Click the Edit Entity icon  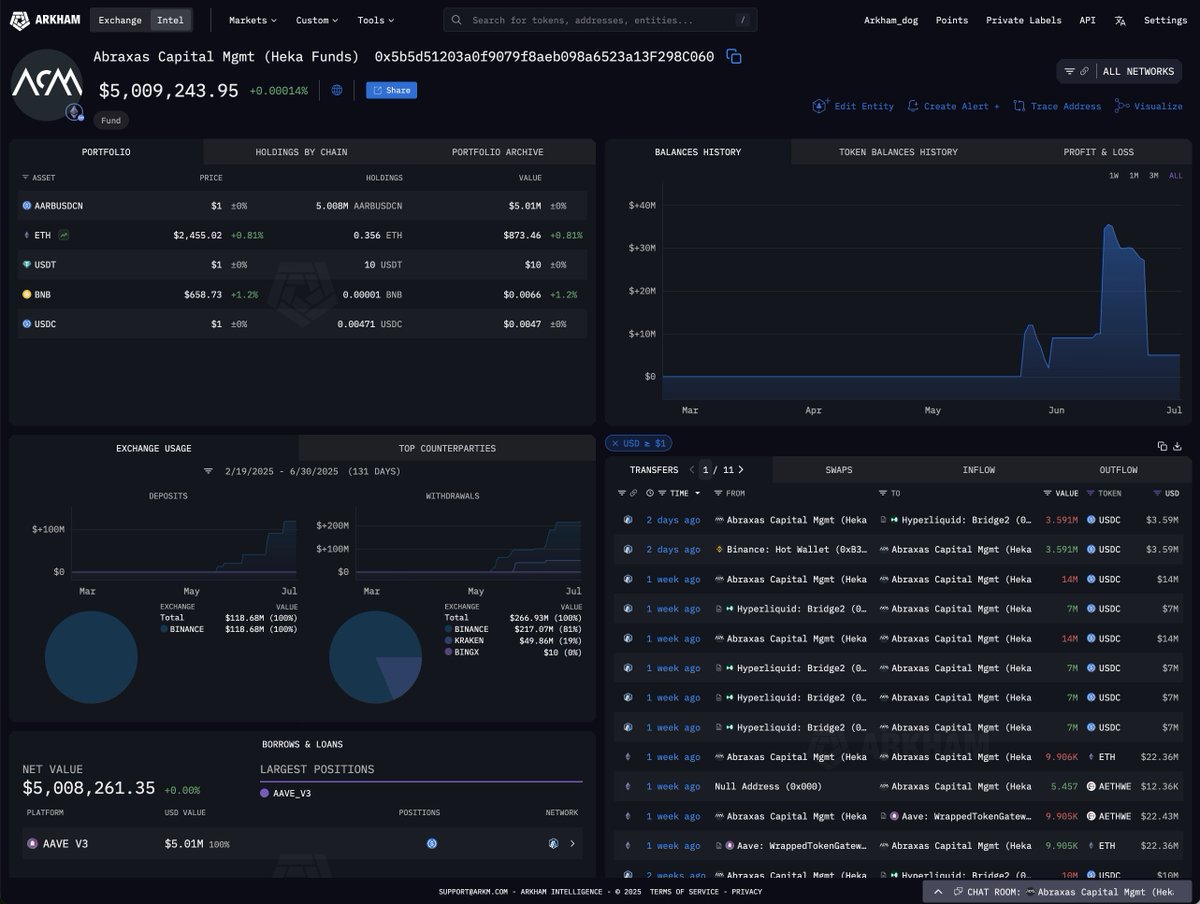pos(821,106)
